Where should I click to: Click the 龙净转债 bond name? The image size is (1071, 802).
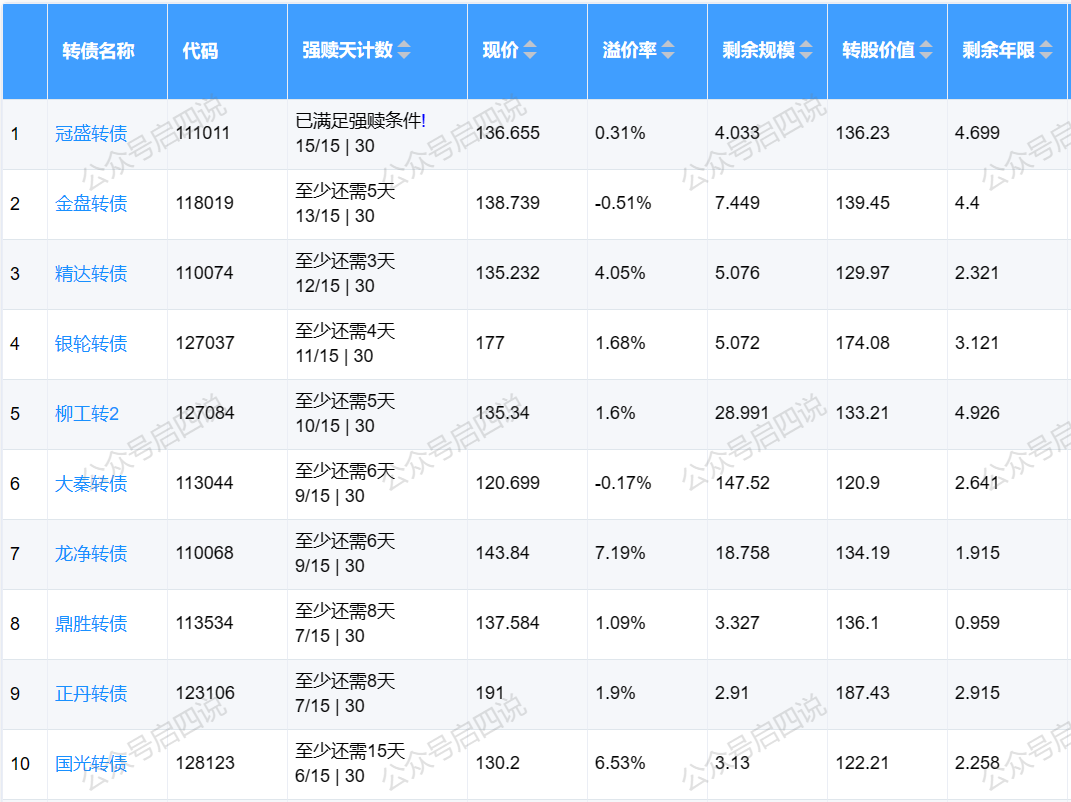(x=91, y=553)
